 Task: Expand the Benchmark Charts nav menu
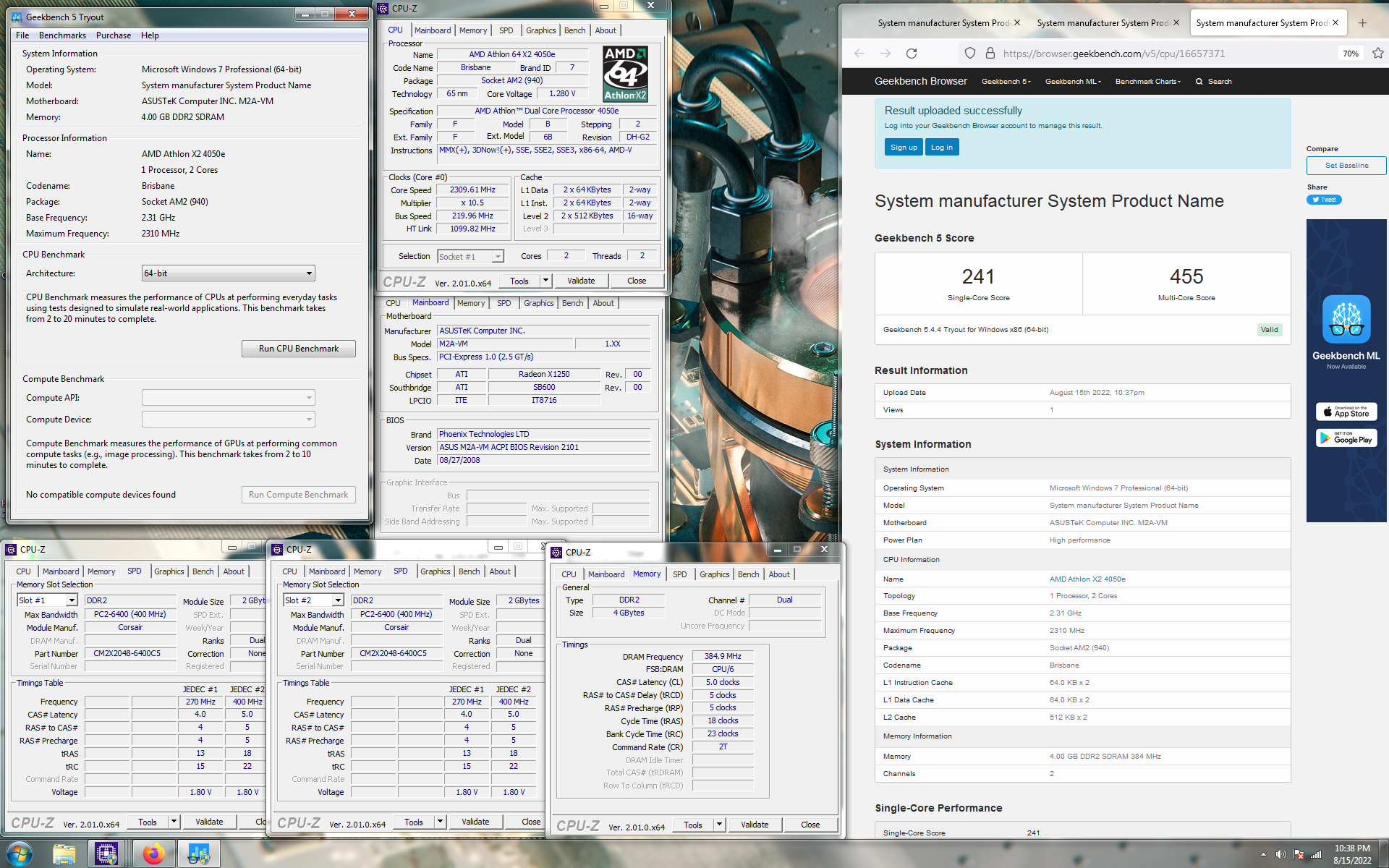click(1148, 82)
